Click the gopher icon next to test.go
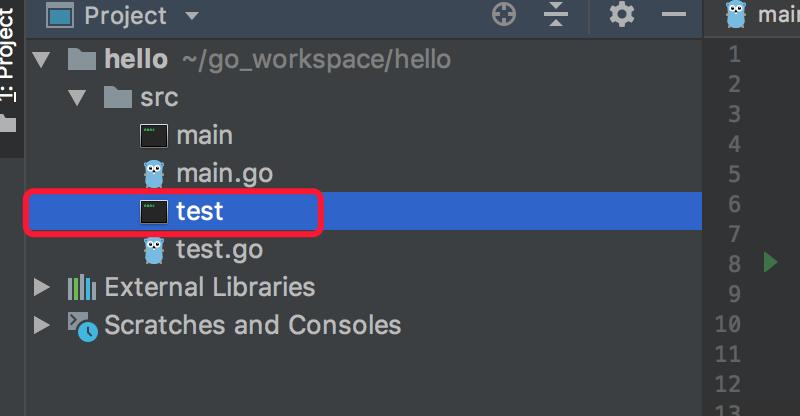The height and width of the screenshot is (416, 800). coord(154,250)
